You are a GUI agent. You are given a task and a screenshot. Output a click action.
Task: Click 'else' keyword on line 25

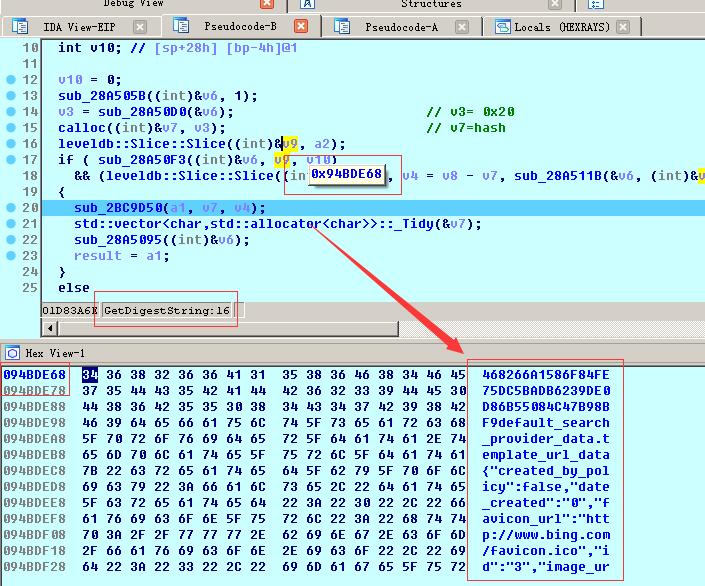(74, 288)
